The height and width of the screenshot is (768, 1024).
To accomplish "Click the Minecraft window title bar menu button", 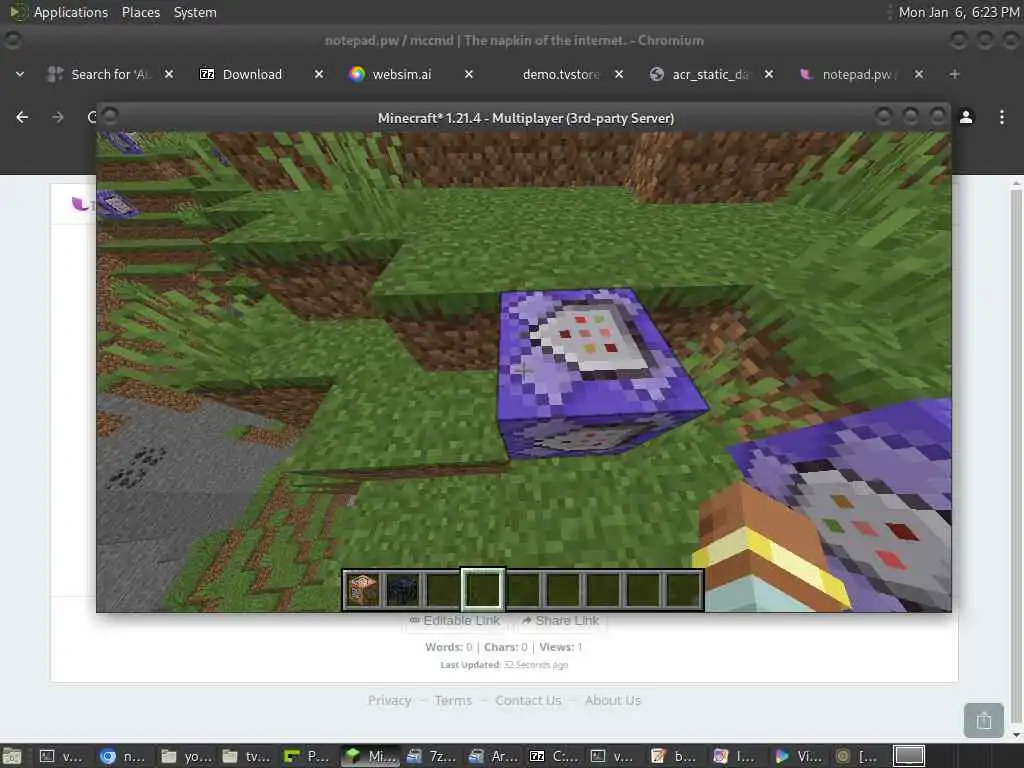I will pos(110,116).
